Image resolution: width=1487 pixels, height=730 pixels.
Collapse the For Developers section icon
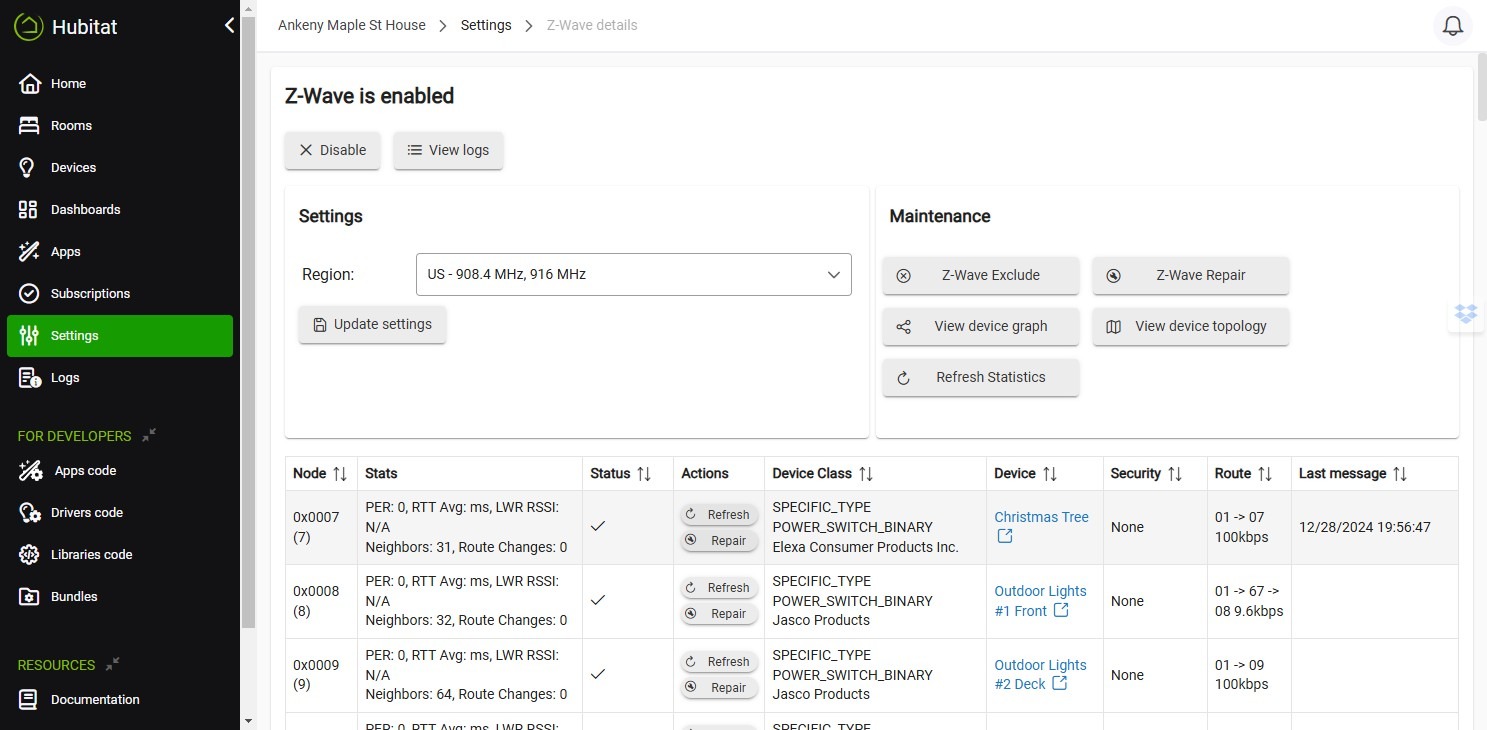pos(149,435)
